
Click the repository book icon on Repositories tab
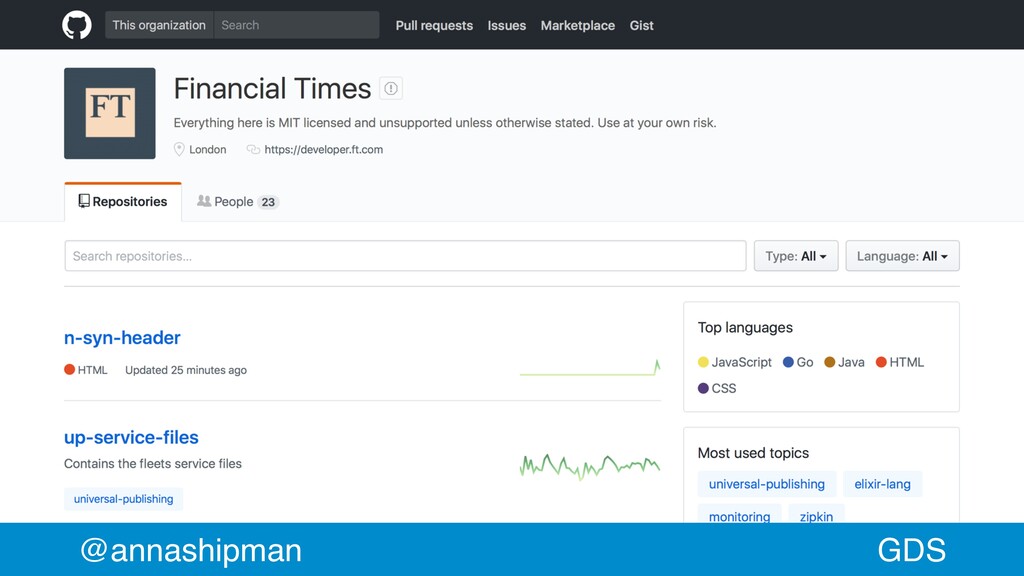point(84,201)
